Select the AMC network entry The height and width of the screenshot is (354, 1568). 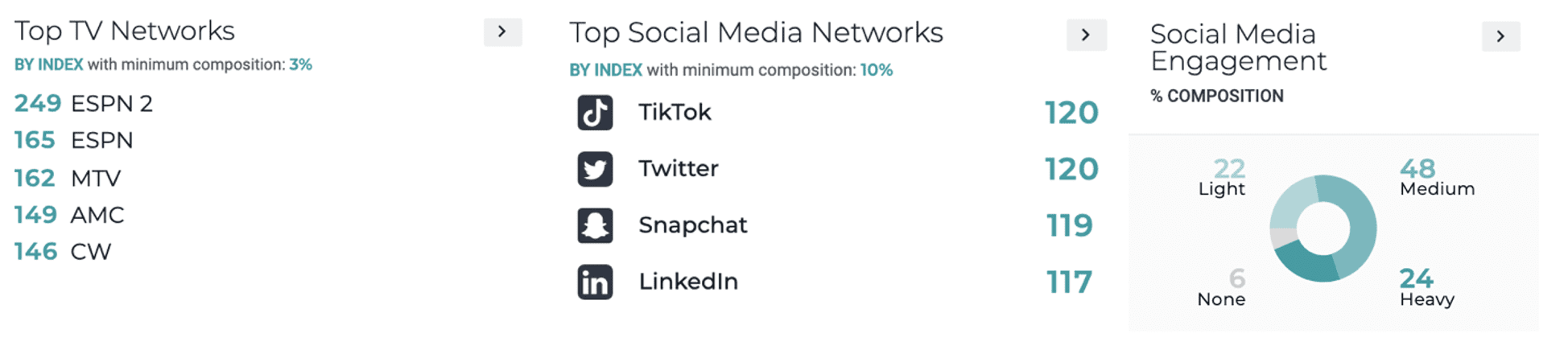pyautogui.click(x=69, y=215)
